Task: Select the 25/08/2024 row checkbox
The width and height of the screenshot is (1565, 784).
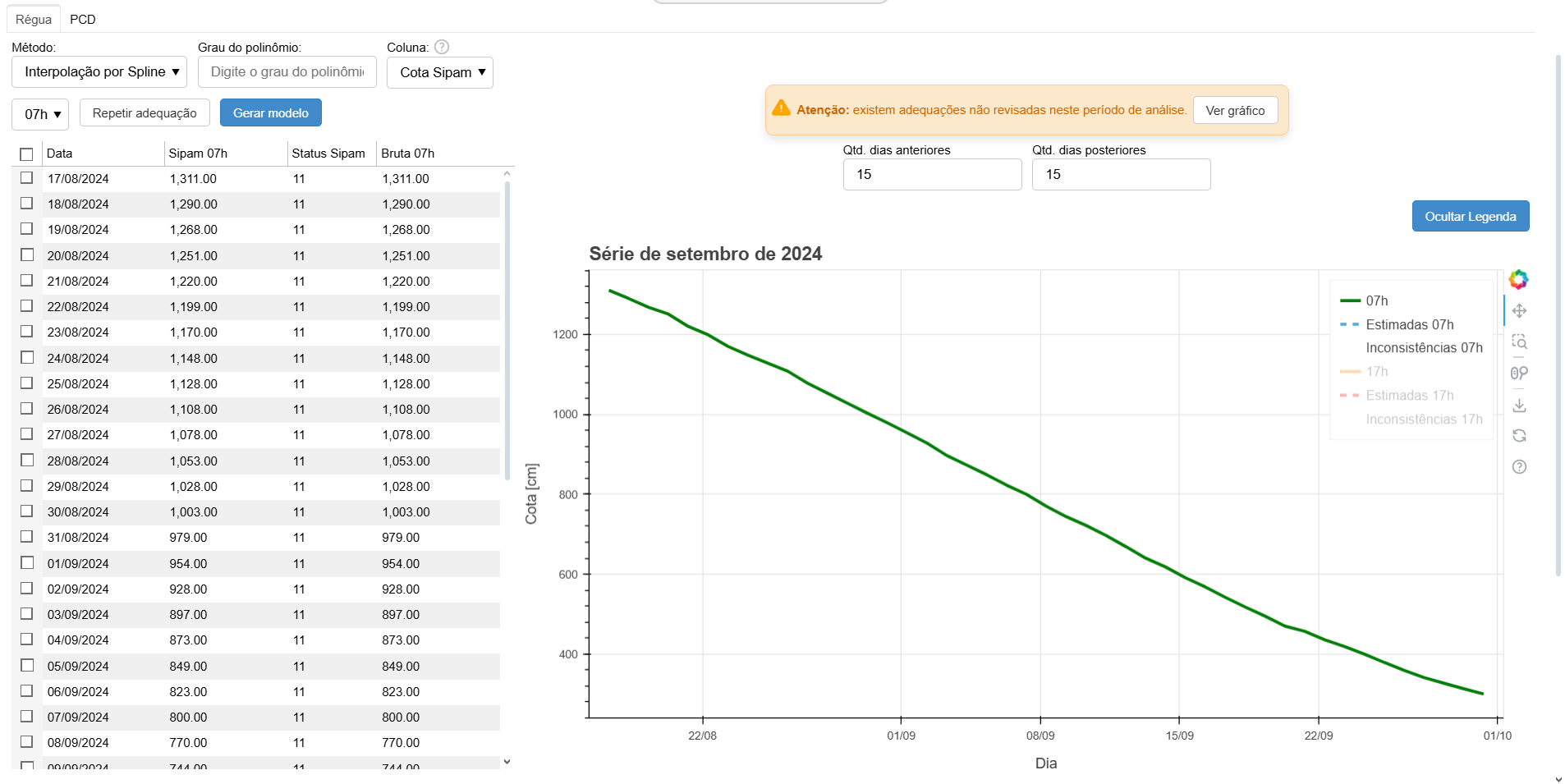Action: pyautogui.click(x=26, y=383)
